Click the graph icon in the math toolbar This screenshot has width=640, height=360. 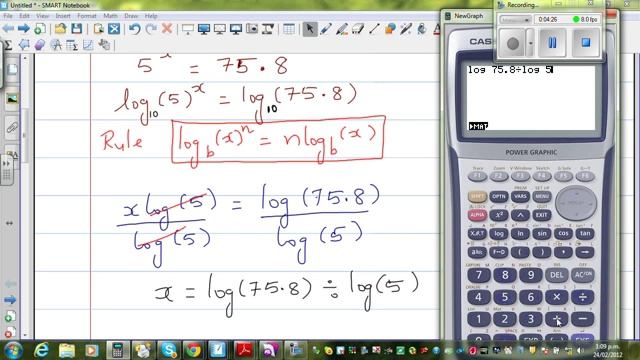pos(88,45)
